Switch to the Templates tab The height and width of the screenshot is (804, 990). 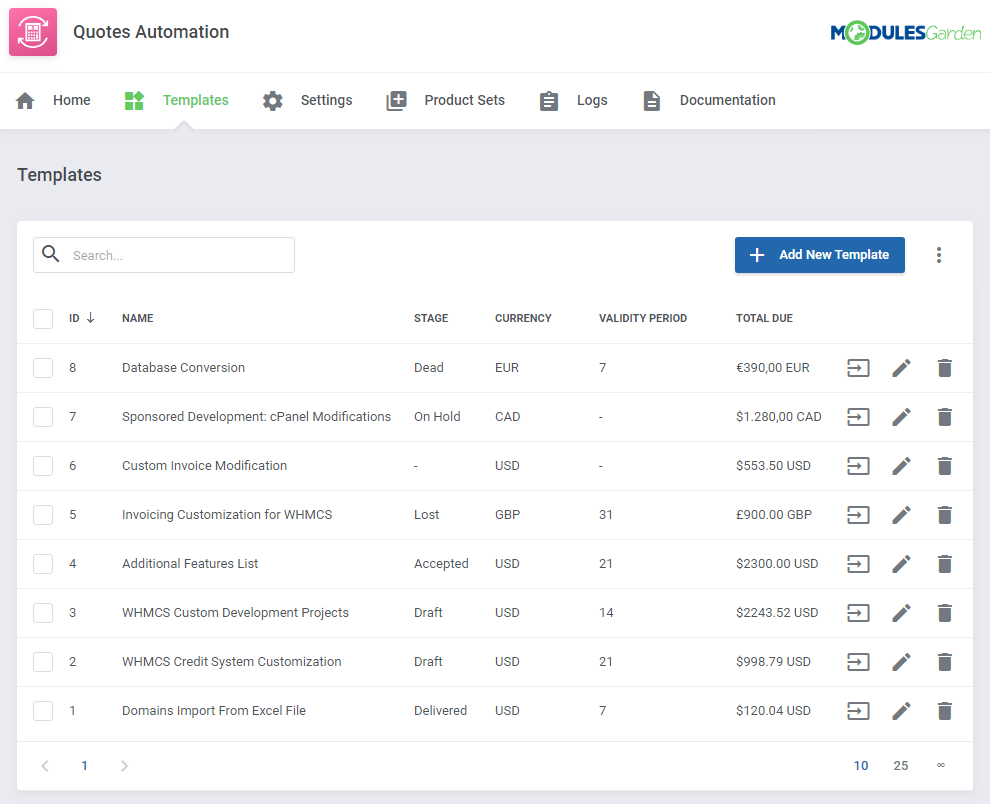[176, 100]
